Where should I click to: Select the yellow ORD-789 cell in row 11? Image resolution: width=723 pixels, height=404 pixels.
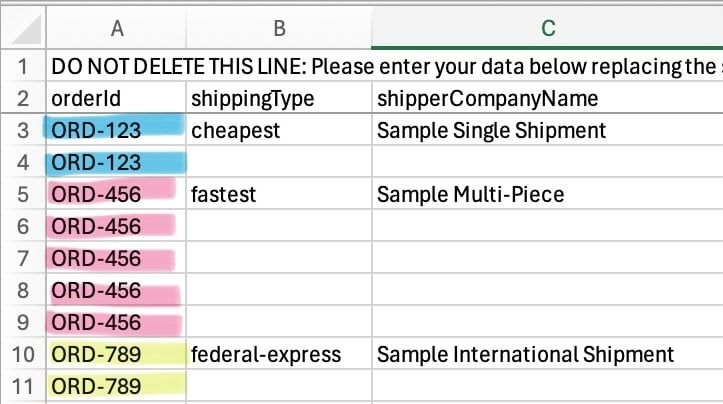[x=116, y=386]
